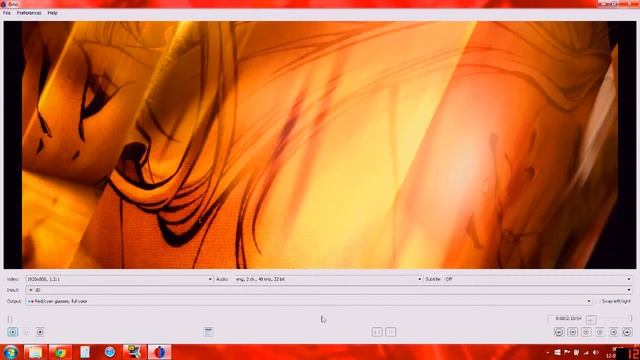Viewport: 640px width, 360px height.
Task: Open the Help menu
Action: [52, 13]
